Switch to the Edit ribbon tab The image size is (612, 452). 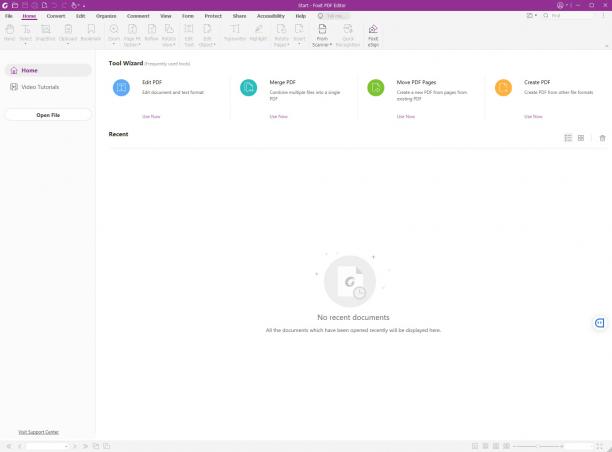(80, 16)
